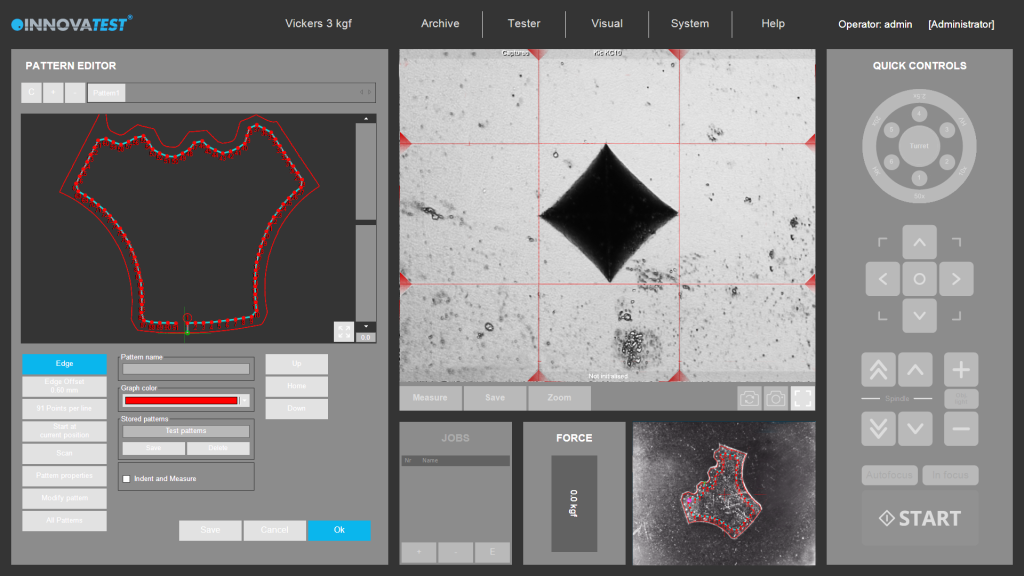Enable Indent and Measure checkbox
The image size is (1024, 576).
pos(126,479)
